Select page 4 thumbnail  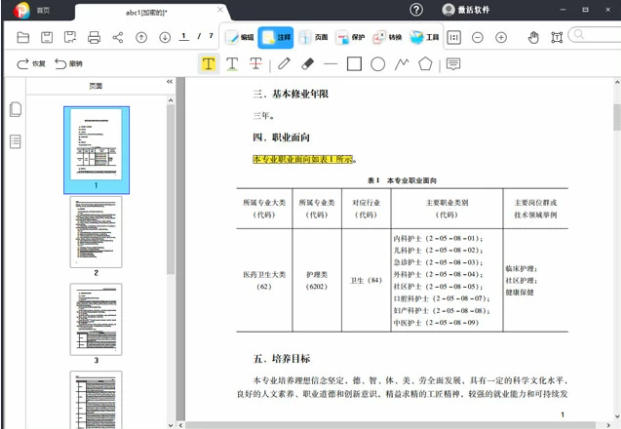click(96, 400)
